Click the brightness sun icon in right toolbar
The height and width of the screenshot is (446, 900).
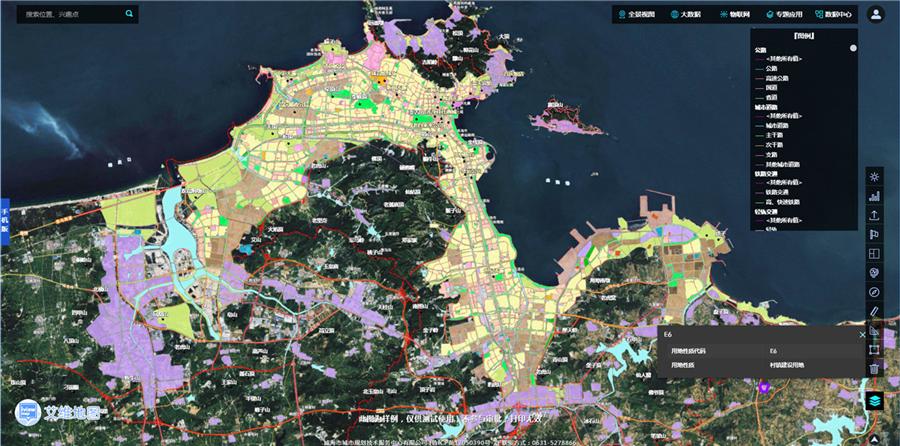click(874, 177)
